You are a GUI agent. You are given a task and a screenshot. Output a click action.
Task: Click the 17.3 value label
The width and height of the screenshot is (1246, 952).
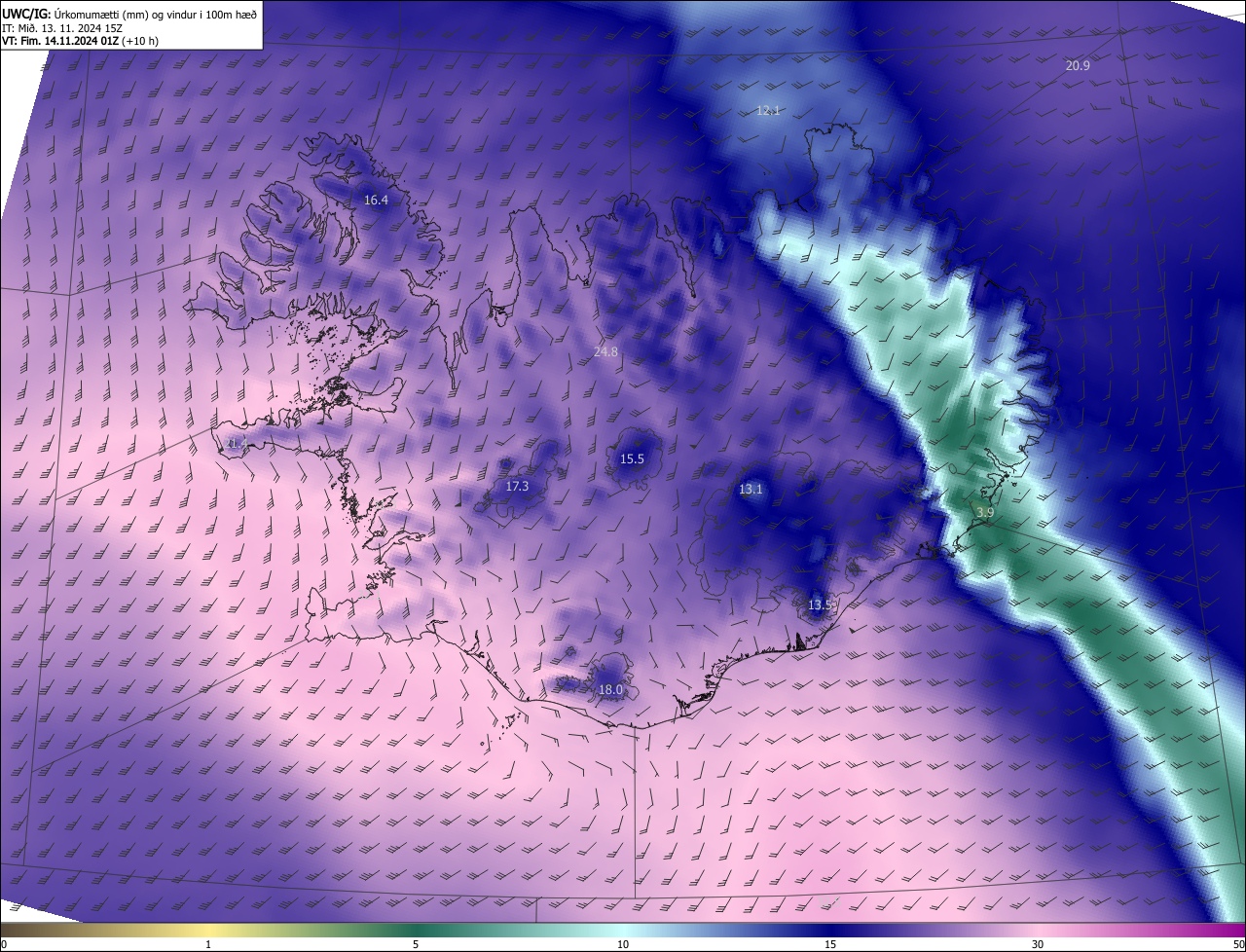[x=517, y=486]
